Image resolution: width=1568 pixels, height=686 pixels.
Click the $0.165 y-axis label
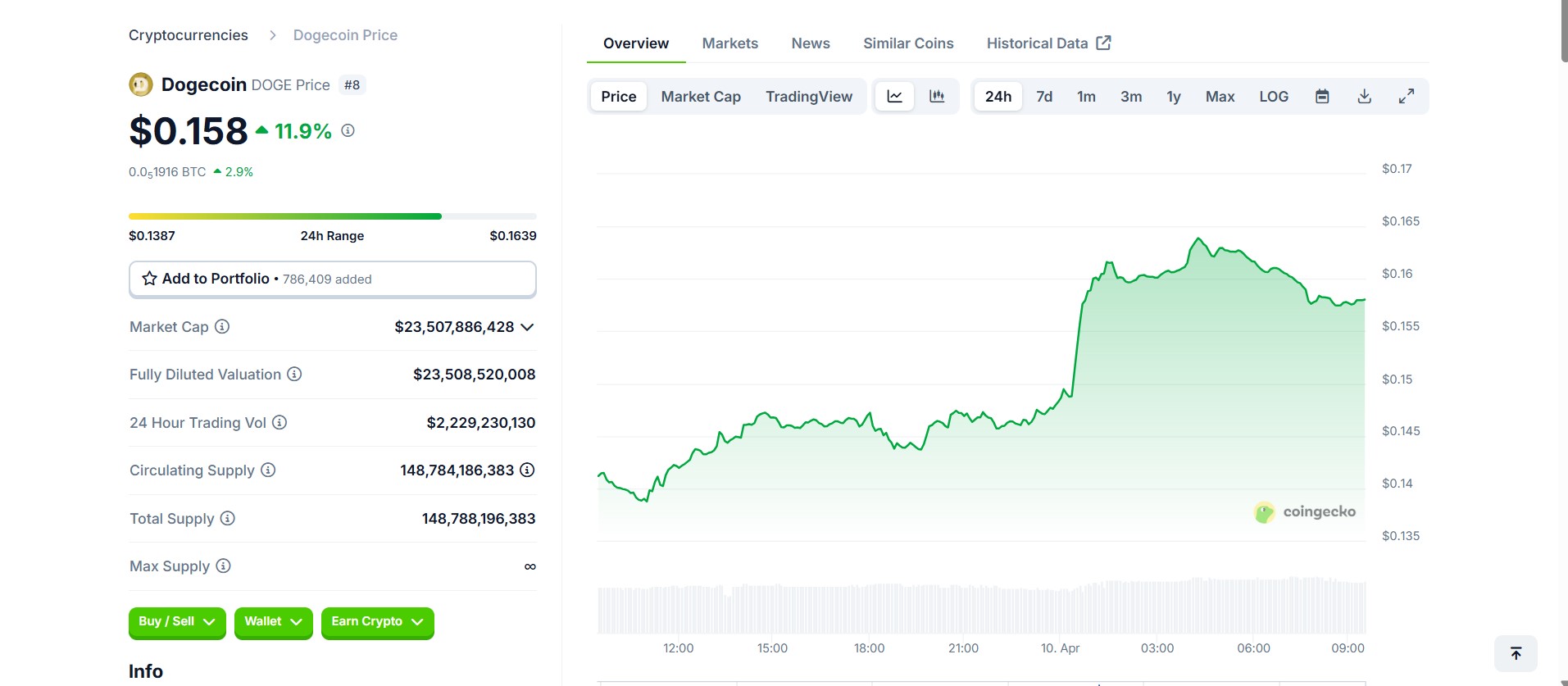(x=1401, y=221)
